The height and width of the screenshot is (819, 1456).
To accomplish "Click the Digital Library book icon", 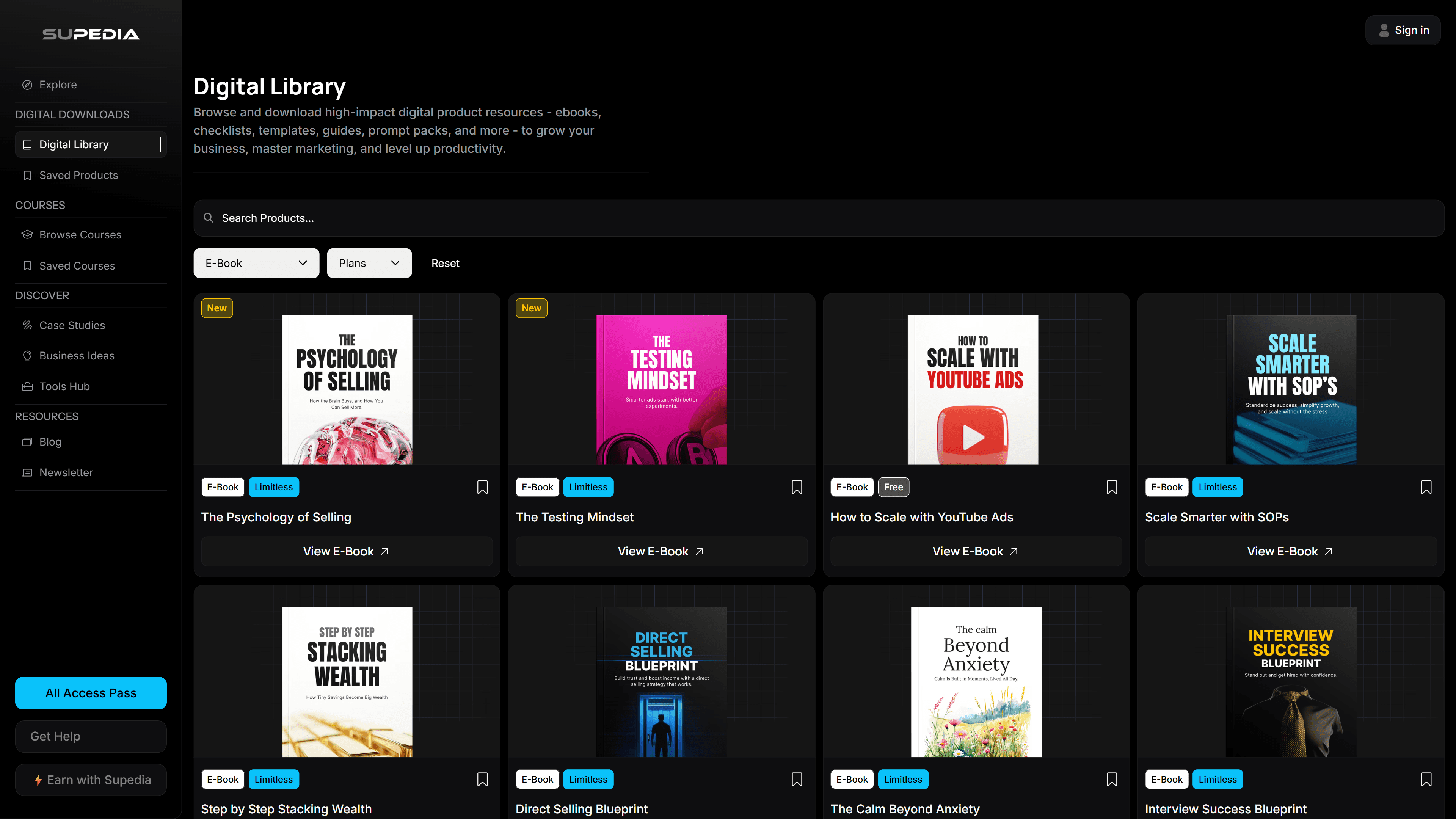I will (27, 145).
